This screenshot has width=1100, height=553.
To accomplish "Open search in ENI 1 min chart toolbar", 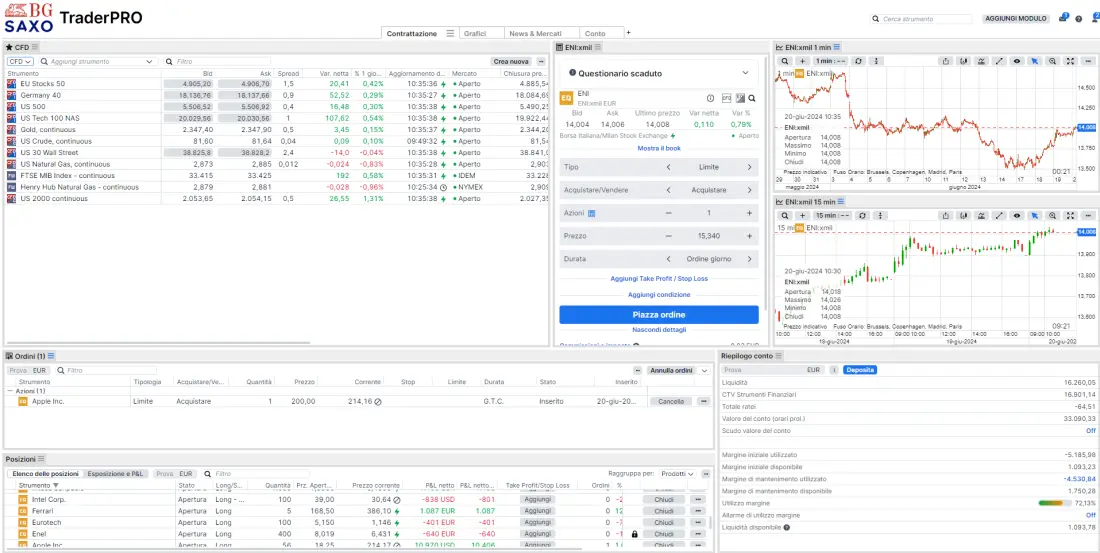I will pos(786,61).
